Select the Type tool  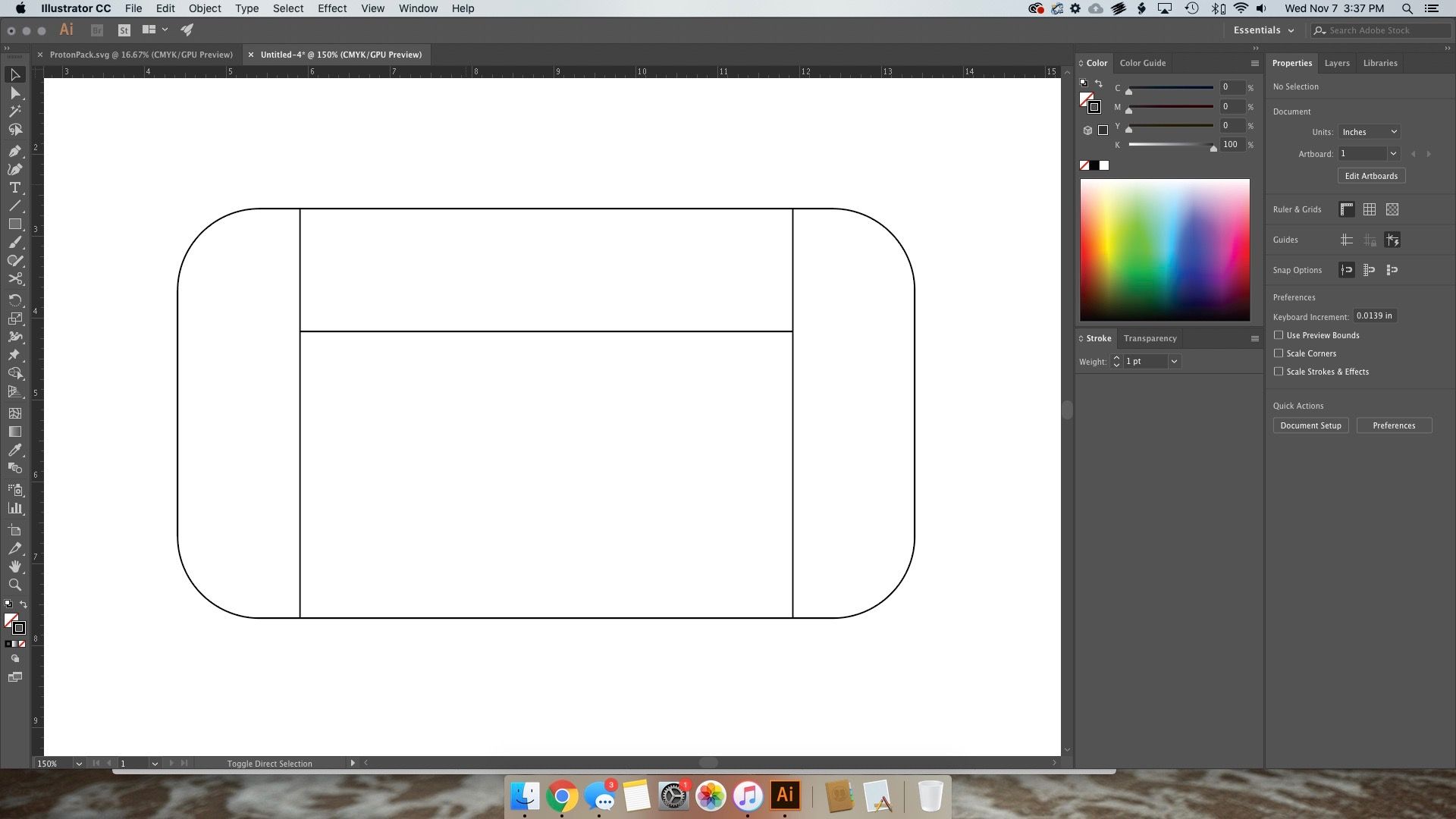coord(15,187)
